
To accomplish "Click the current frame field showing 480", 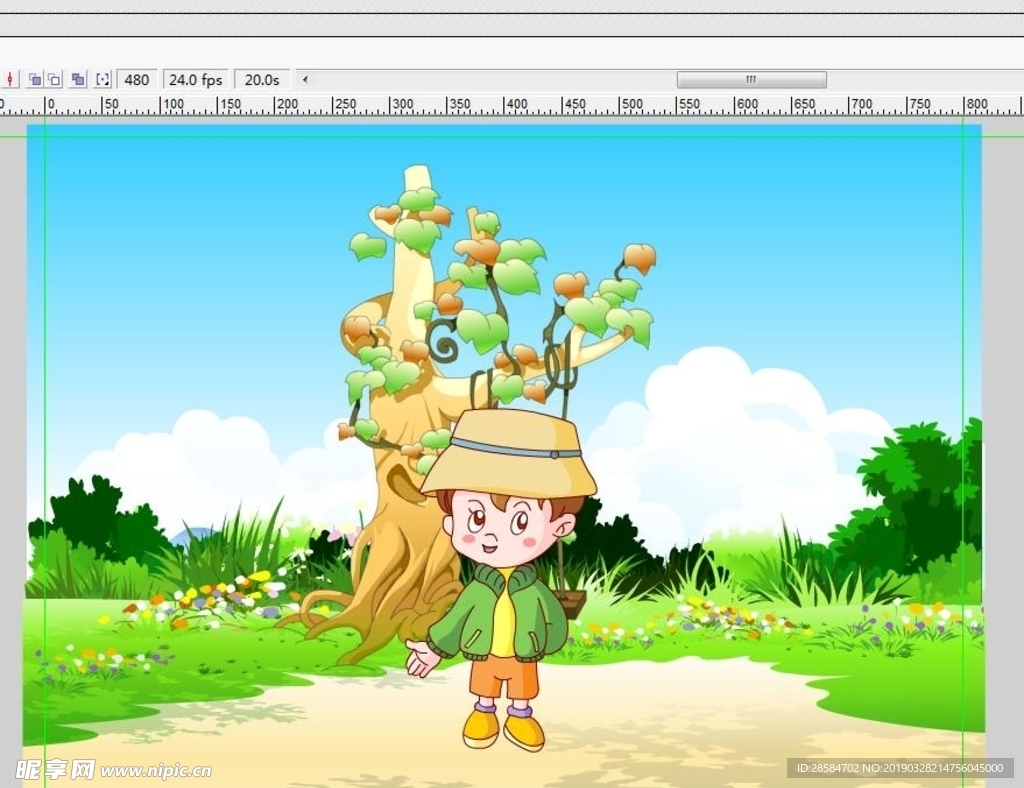I will click(137, 79).
